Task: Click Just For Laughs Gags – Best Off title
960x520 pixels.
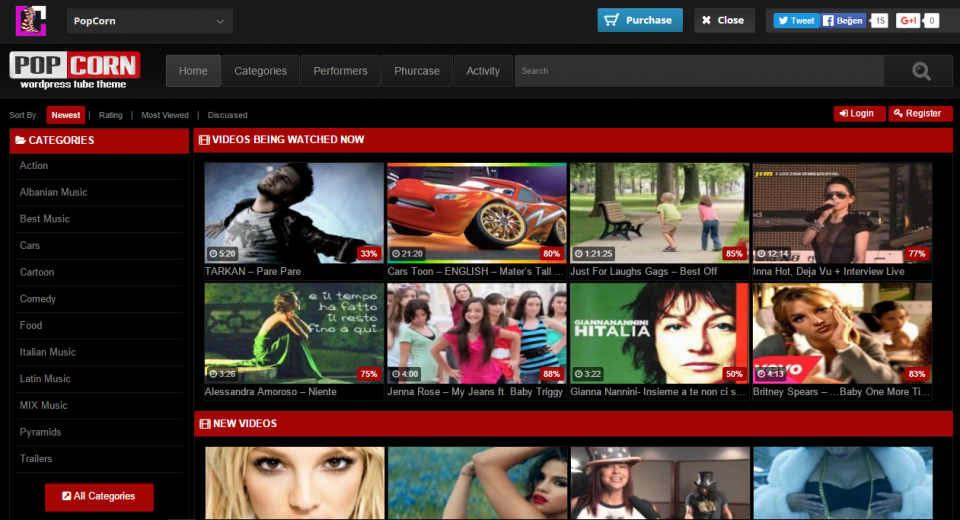Action: pyautogui.click(x=643, y=271)
